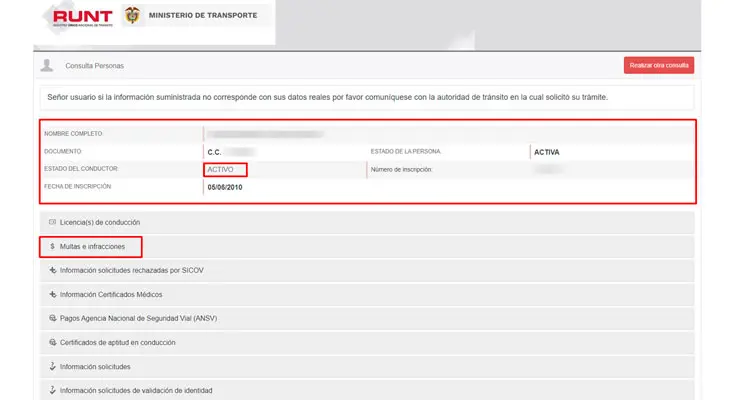This screenshot has height=400, width=750.
Task: Click the Realizar otra consulta button
Action: pos(659,66)
